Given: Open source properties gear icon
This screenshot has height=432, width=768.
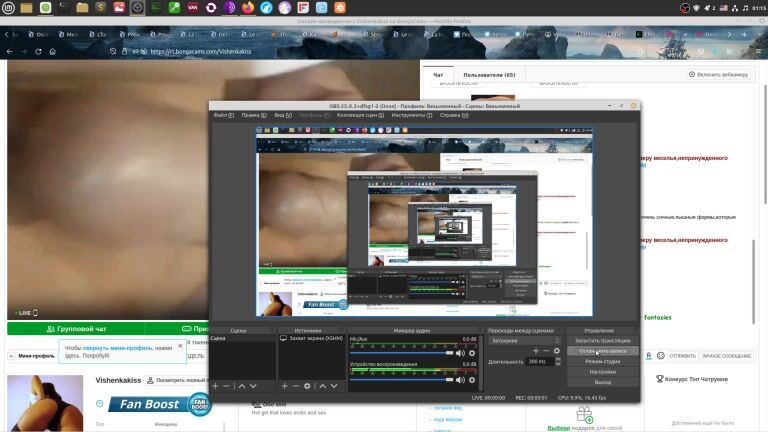Looking at the screenshot, I should (308, 386).
